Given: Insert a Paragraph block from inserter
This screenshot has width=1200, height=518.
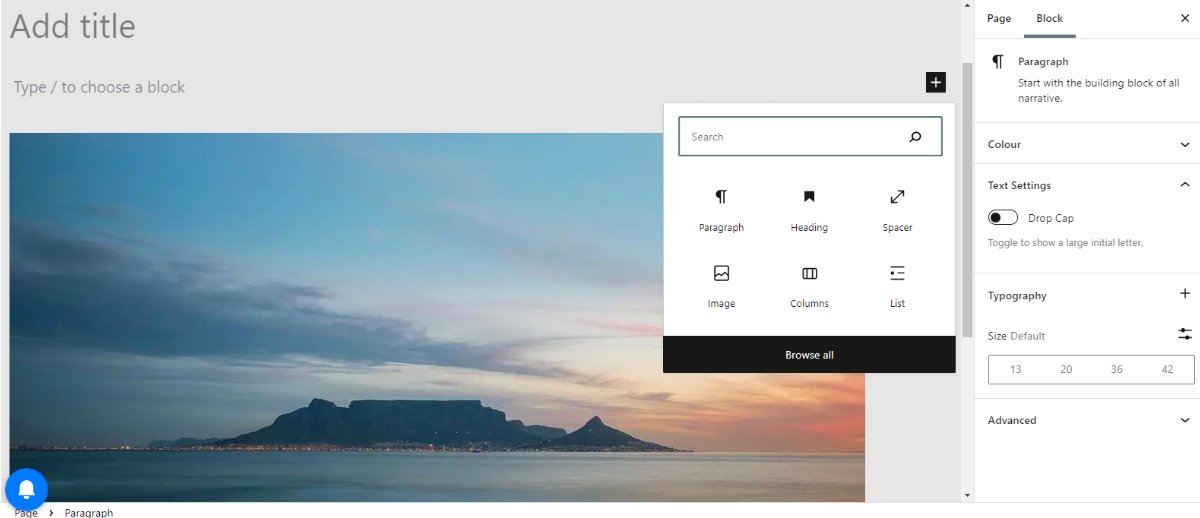Looking at the screenshot, I should coord(721,210).
